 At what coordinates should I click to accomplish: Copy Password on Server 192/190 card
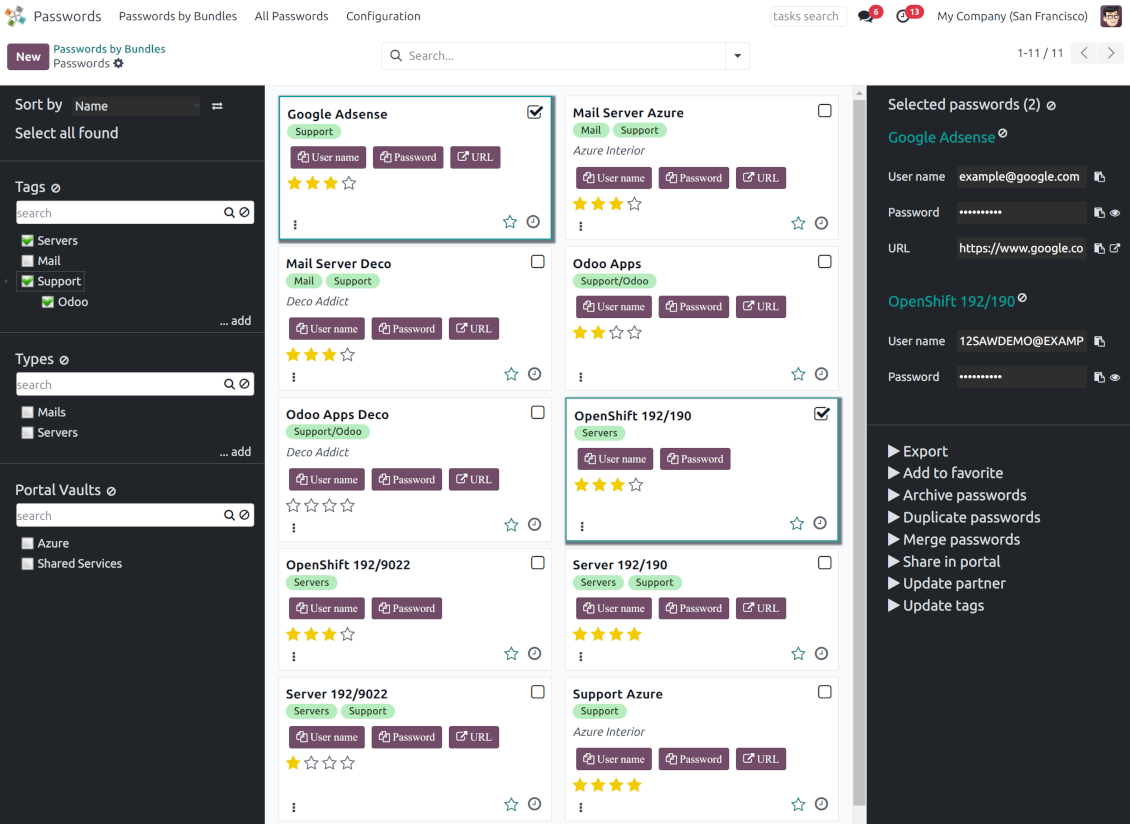coord(693,608)
